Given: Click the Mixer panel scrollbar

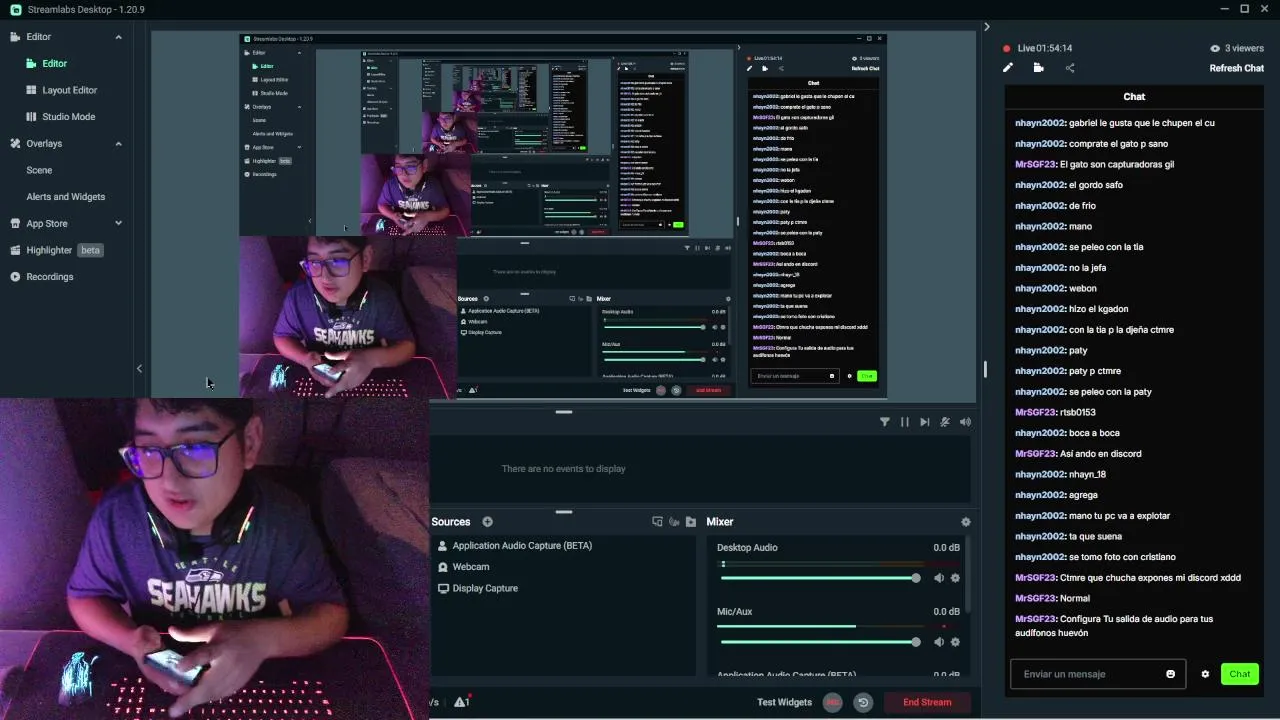Looking at the screenshot, I should [966, 575].
